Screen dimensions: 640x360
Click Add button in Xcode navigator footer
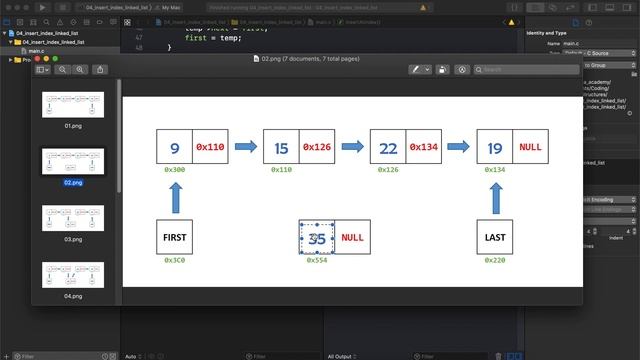pyautogui.click(x=6, y=357)
